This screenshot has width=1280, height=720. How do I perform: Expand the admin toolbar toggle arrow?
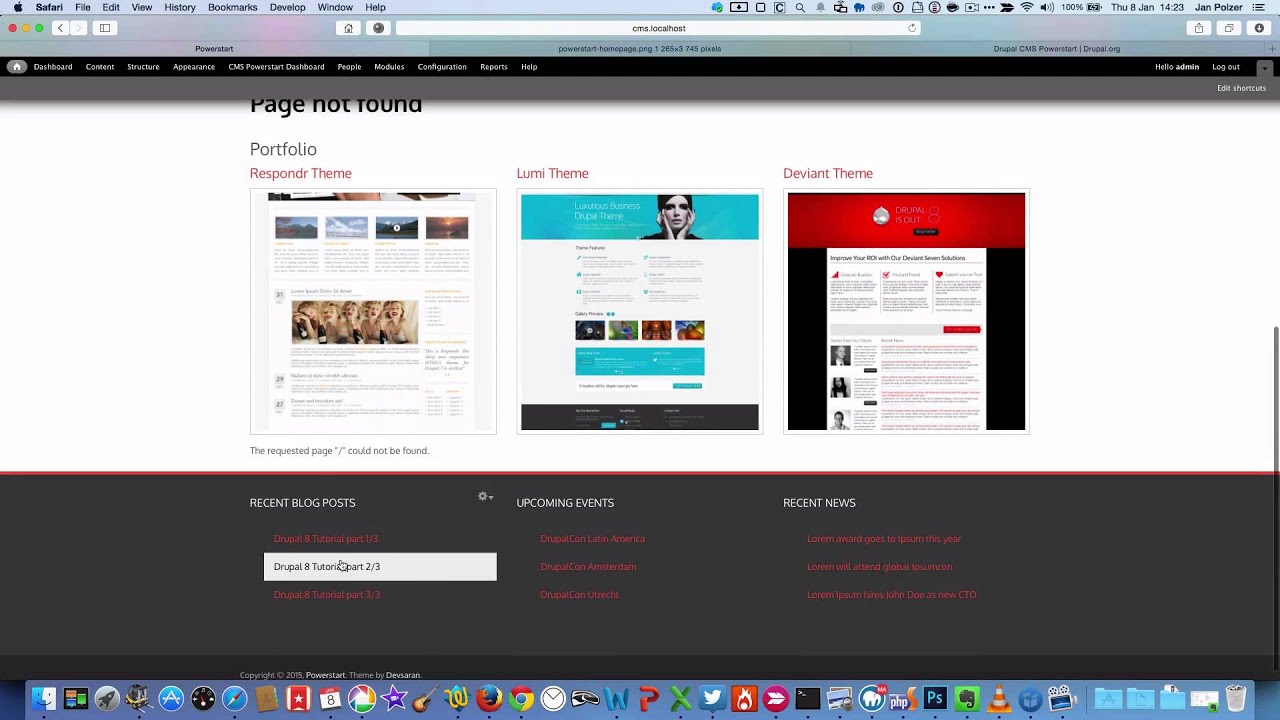click(x=1265, y=67)
